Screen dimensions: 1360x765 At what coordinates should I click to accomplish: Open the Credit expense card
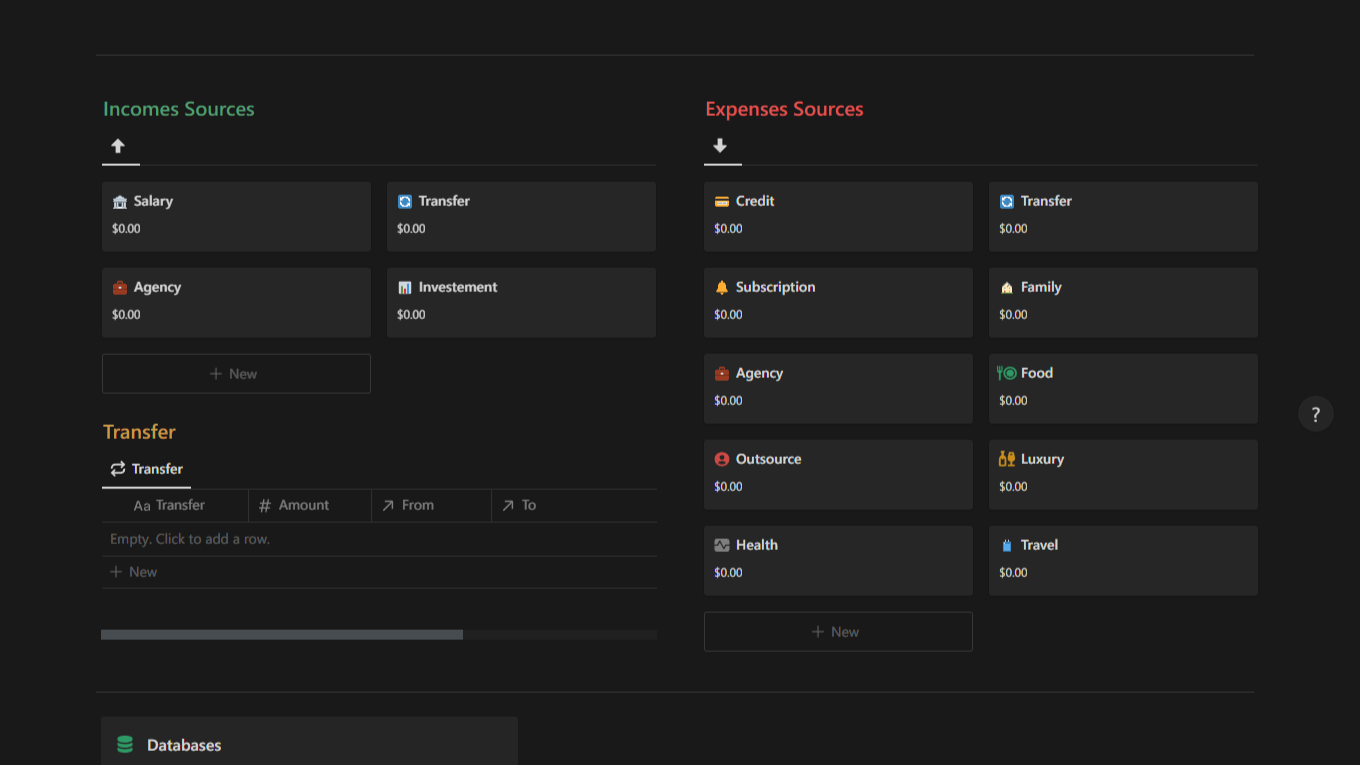838,216
